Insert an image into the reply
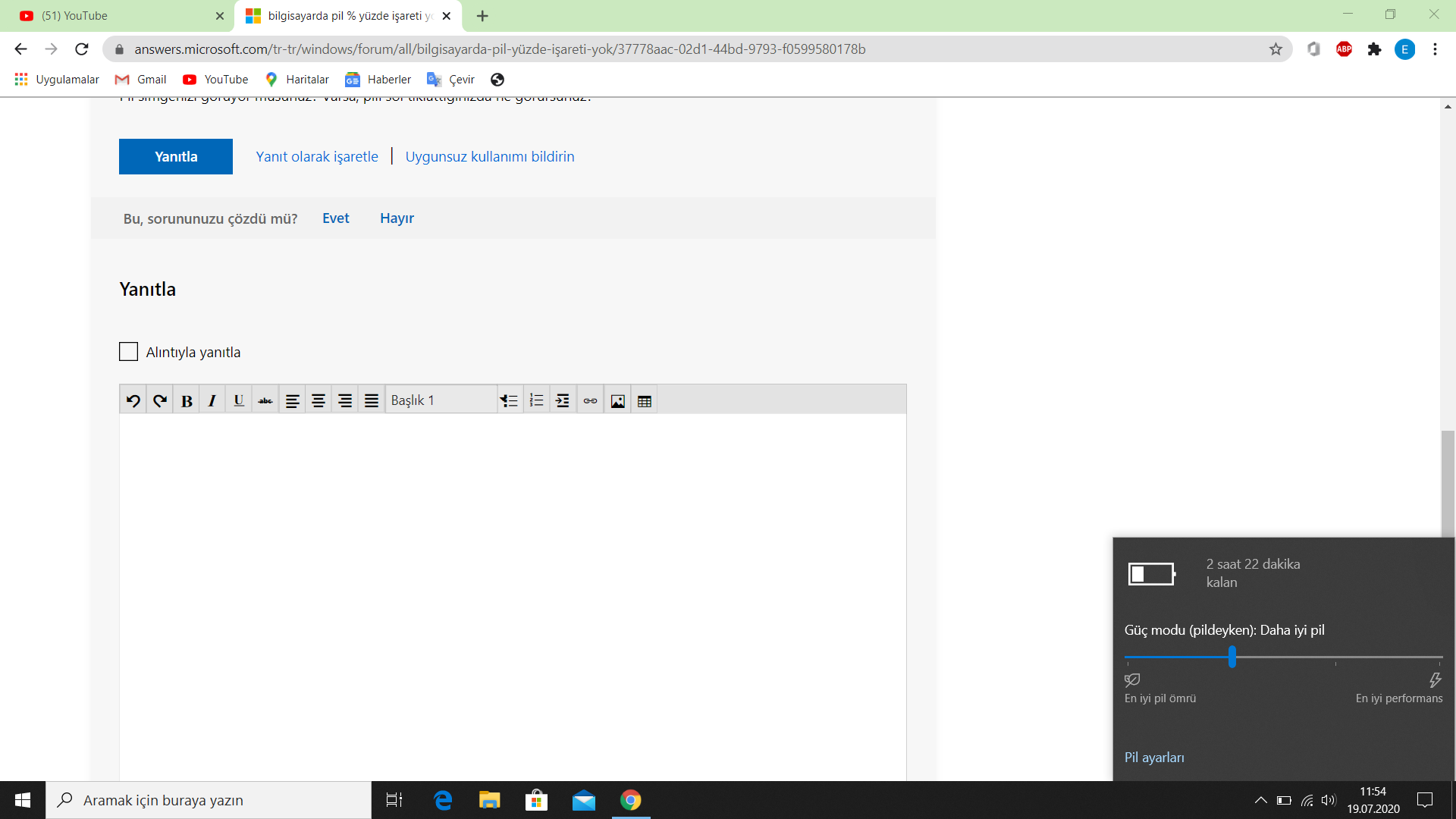 [618, 400]
